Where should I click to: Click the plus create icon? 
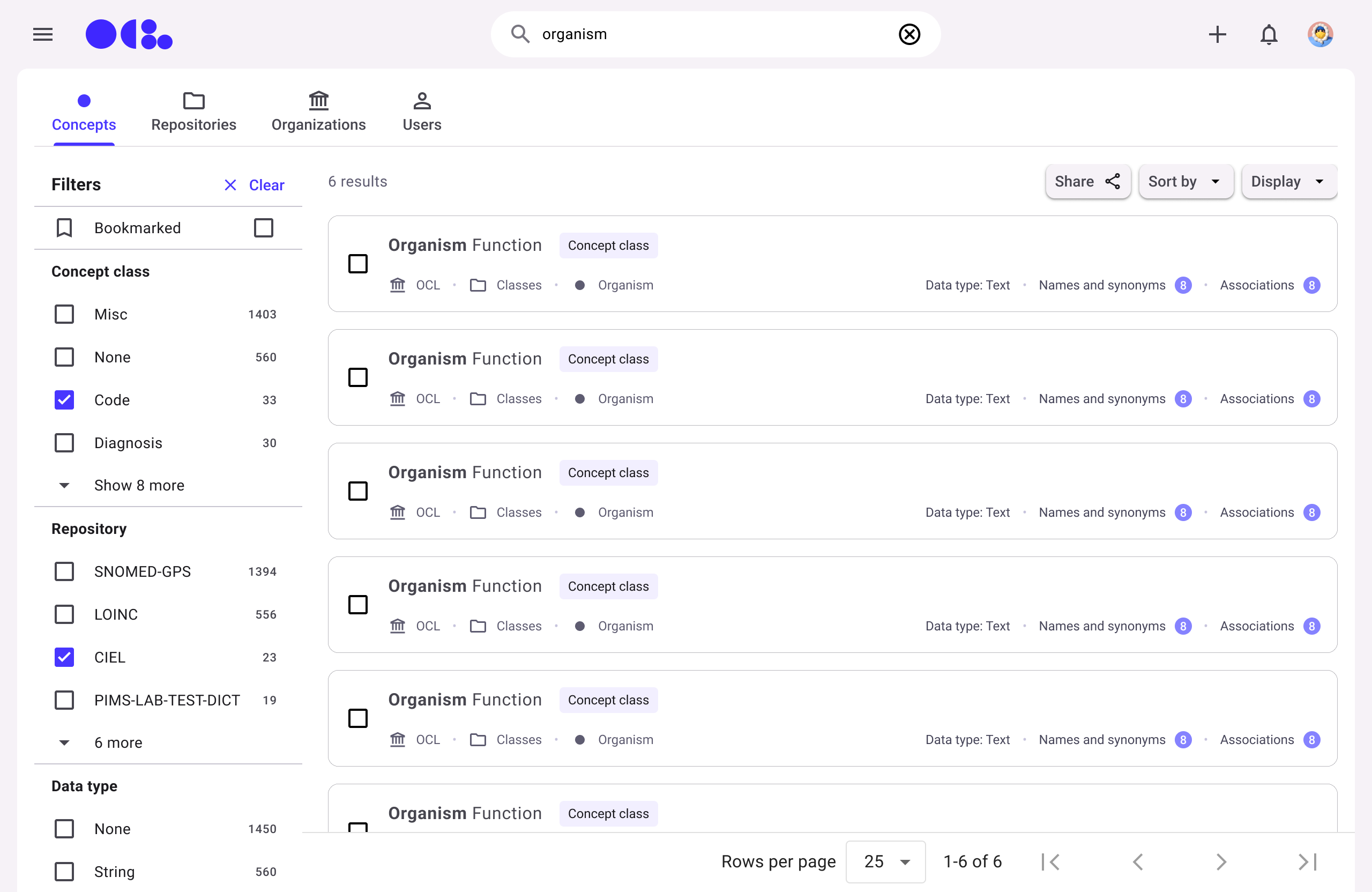(x=1217, y=35)
